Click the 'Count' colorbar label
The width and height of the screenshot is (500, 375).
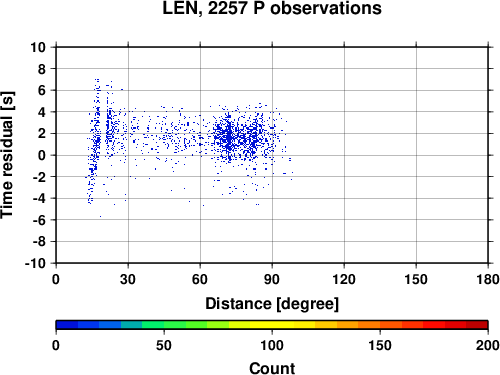272,368
